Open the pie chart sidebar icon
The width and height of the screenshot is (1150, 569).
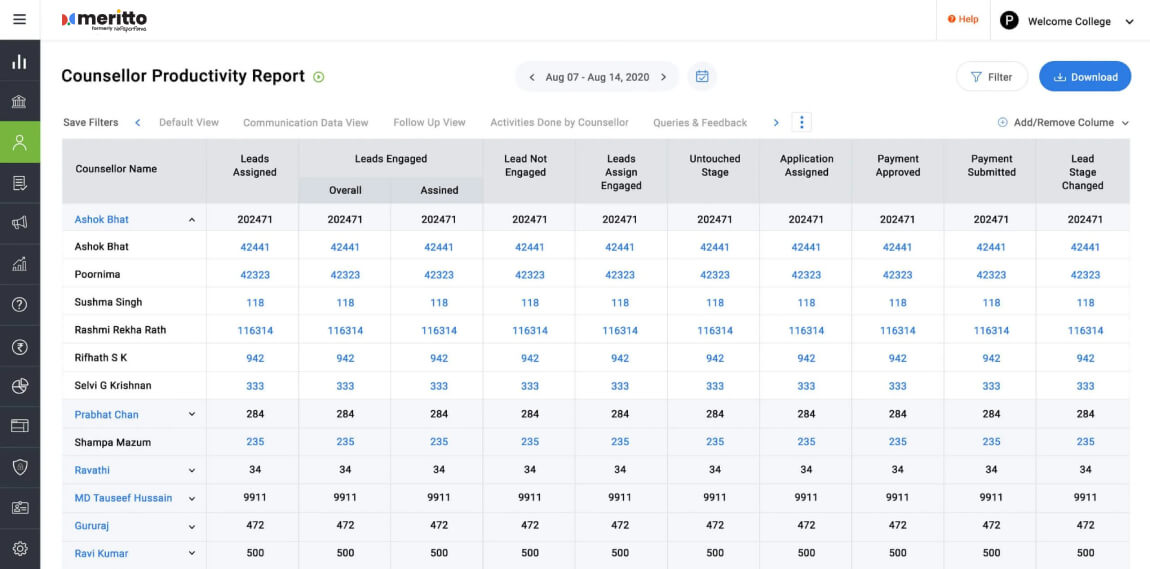point(20,386)
